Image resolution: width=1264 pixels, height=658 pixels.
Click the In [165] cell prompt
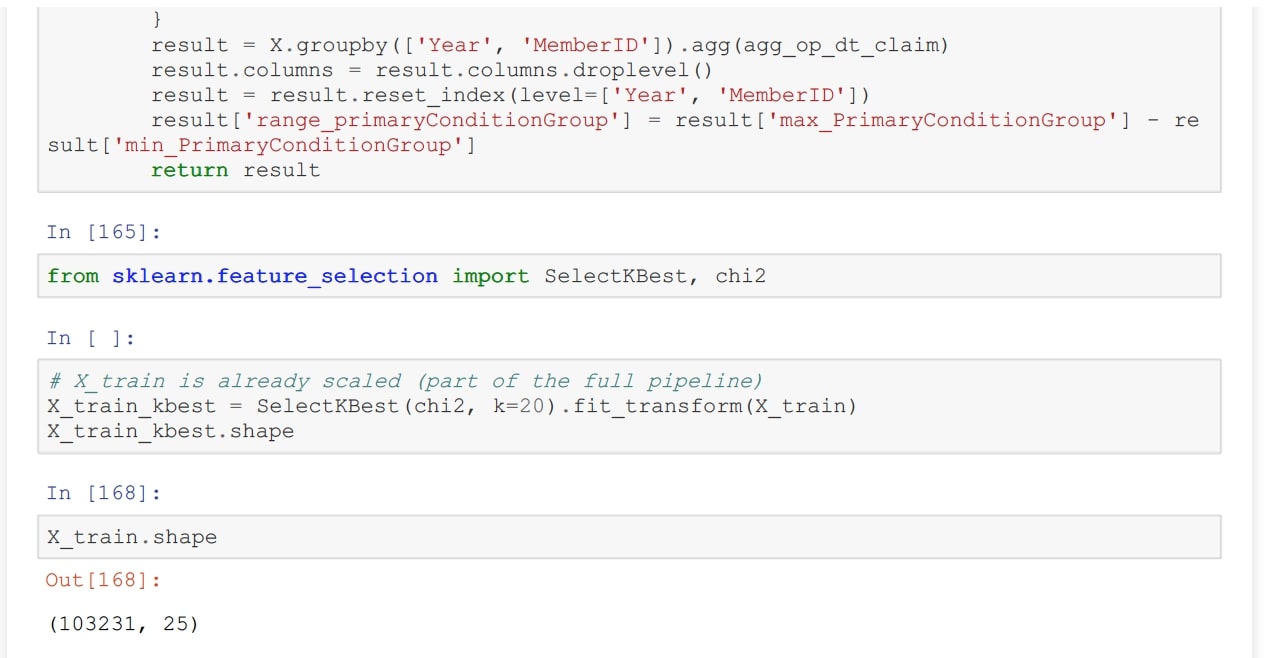click(104, 232)
